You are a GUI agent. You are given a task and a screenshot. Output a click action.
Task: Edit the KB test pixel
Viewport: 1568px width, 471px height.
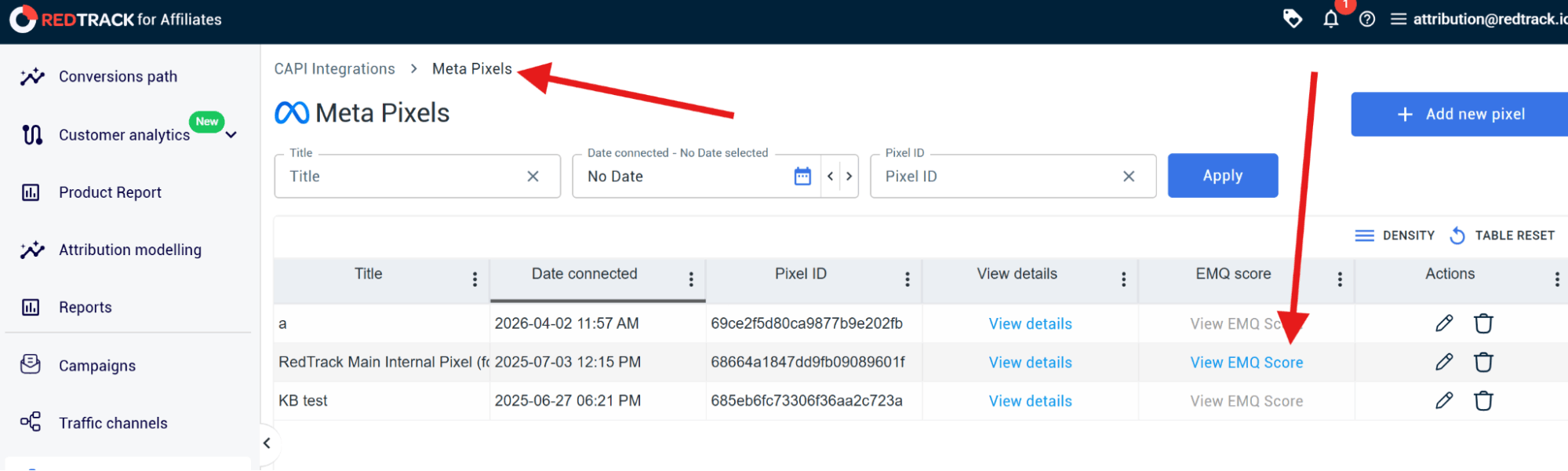pyautogui.click(x=1444, y=400)
